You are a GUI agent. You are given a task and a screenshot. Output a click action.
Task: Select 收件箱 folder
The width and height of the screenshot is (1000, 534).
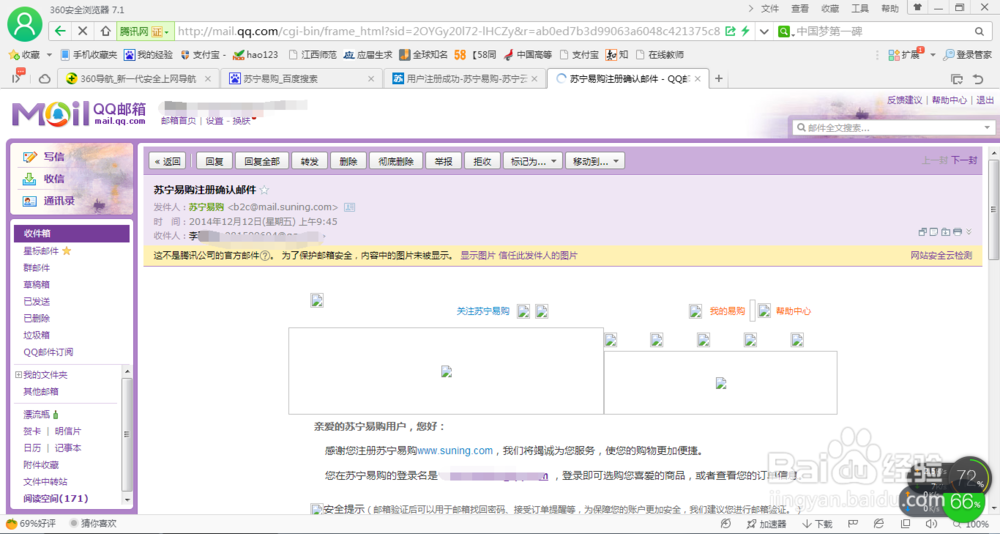[x=71, y=234]
